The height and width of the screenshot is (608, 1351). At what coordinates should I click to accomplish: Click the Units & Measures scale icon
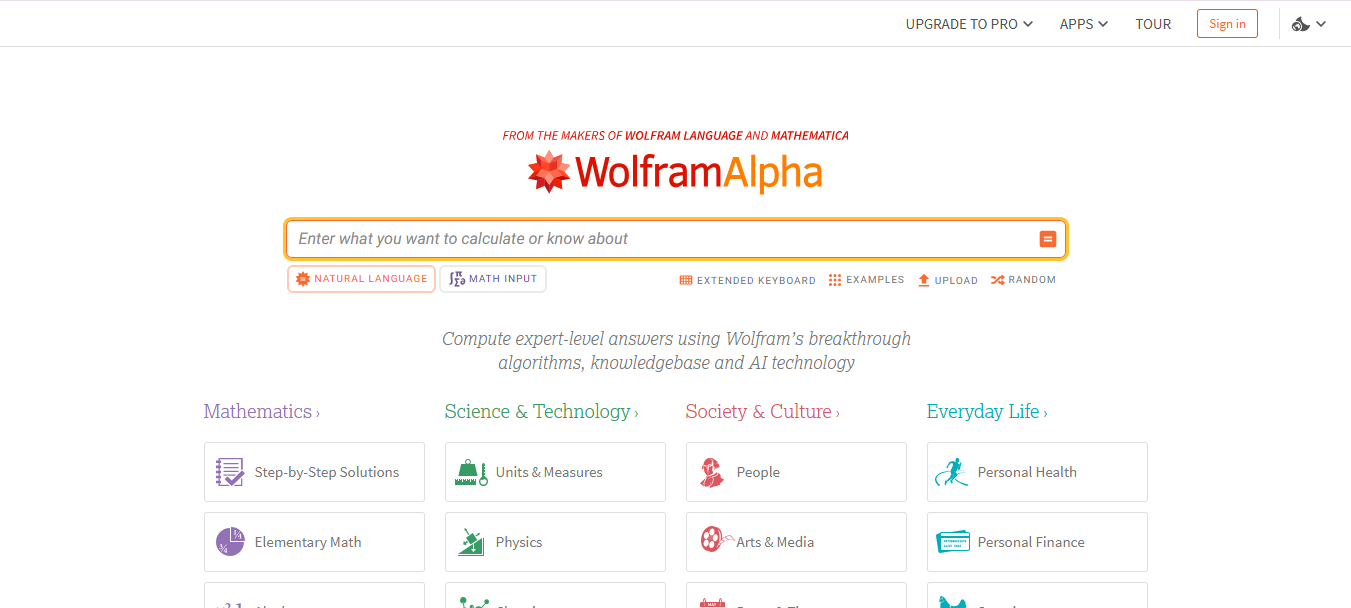click(x=471, y=472)
